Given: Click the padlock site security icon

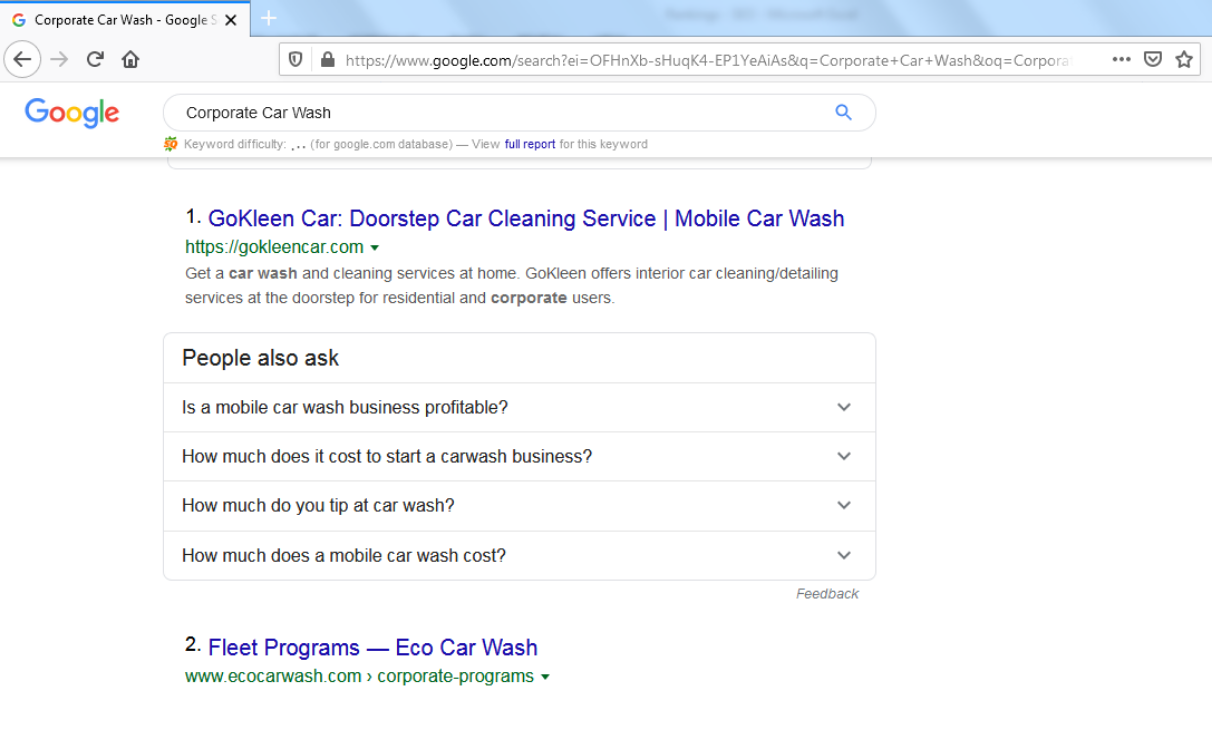Looking at the screenshot, I should (327, 60).
